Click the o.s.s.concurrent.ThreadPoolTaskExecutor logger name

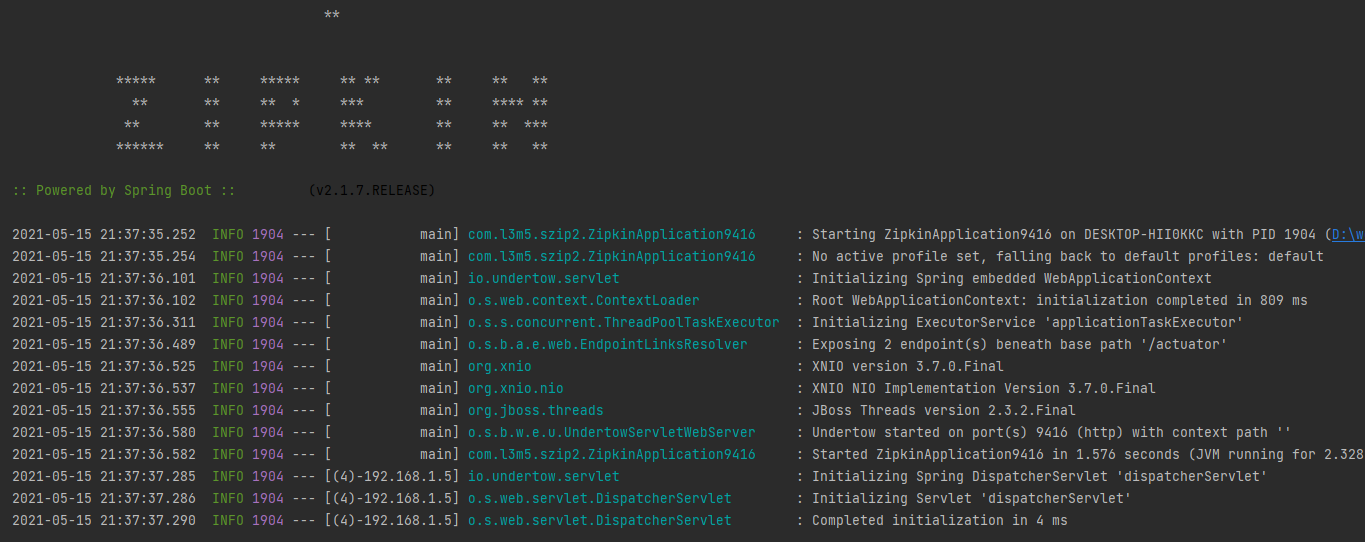point(623,323)
